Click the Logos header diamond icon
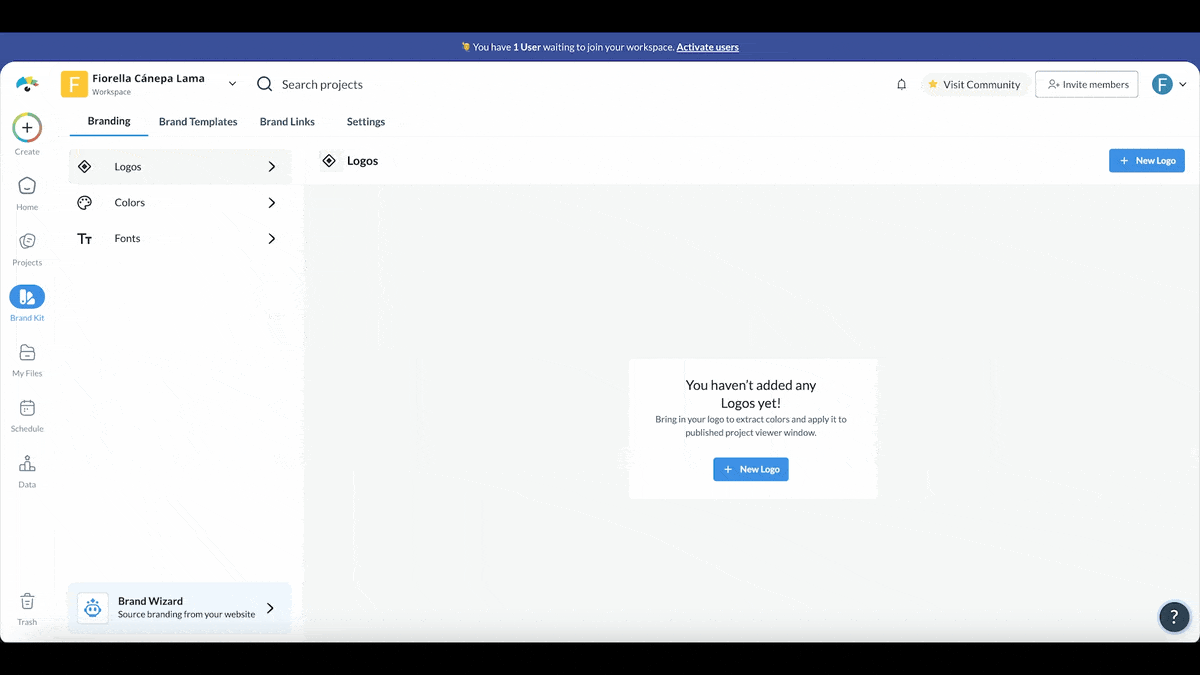The height and width of the screenshot is (675, 1200). coord(329,161)
